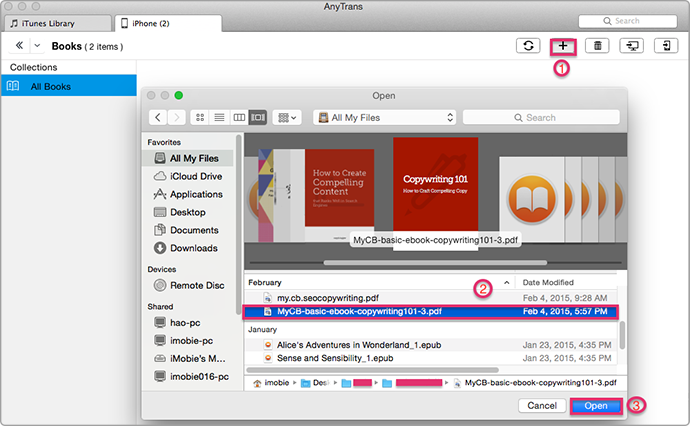Select MyCB-basic-ebook-copywriting101-3.pdf row

pos(431,312)
